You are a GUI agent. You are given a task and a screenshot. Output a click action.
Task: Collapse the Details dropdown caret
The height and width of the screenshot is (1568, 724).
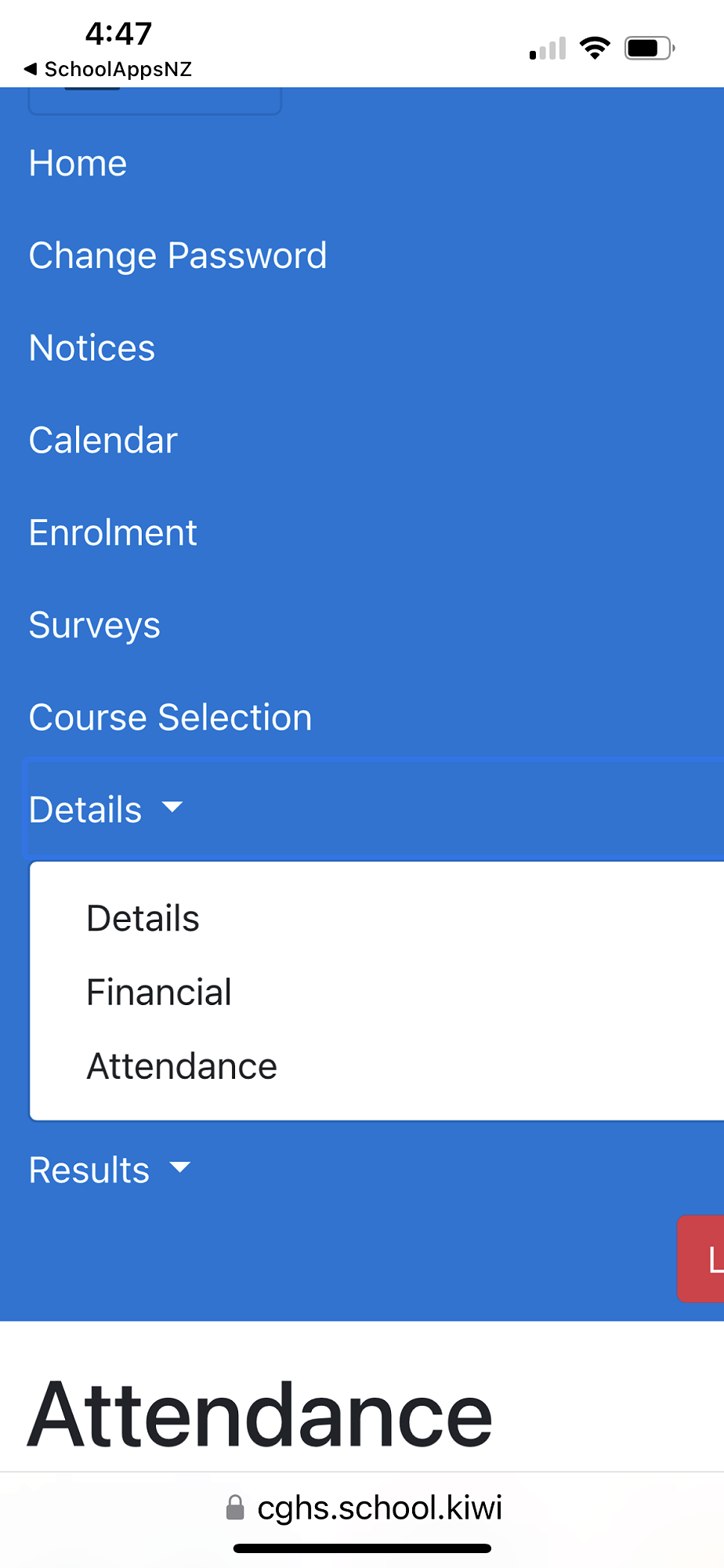[172, 808]
